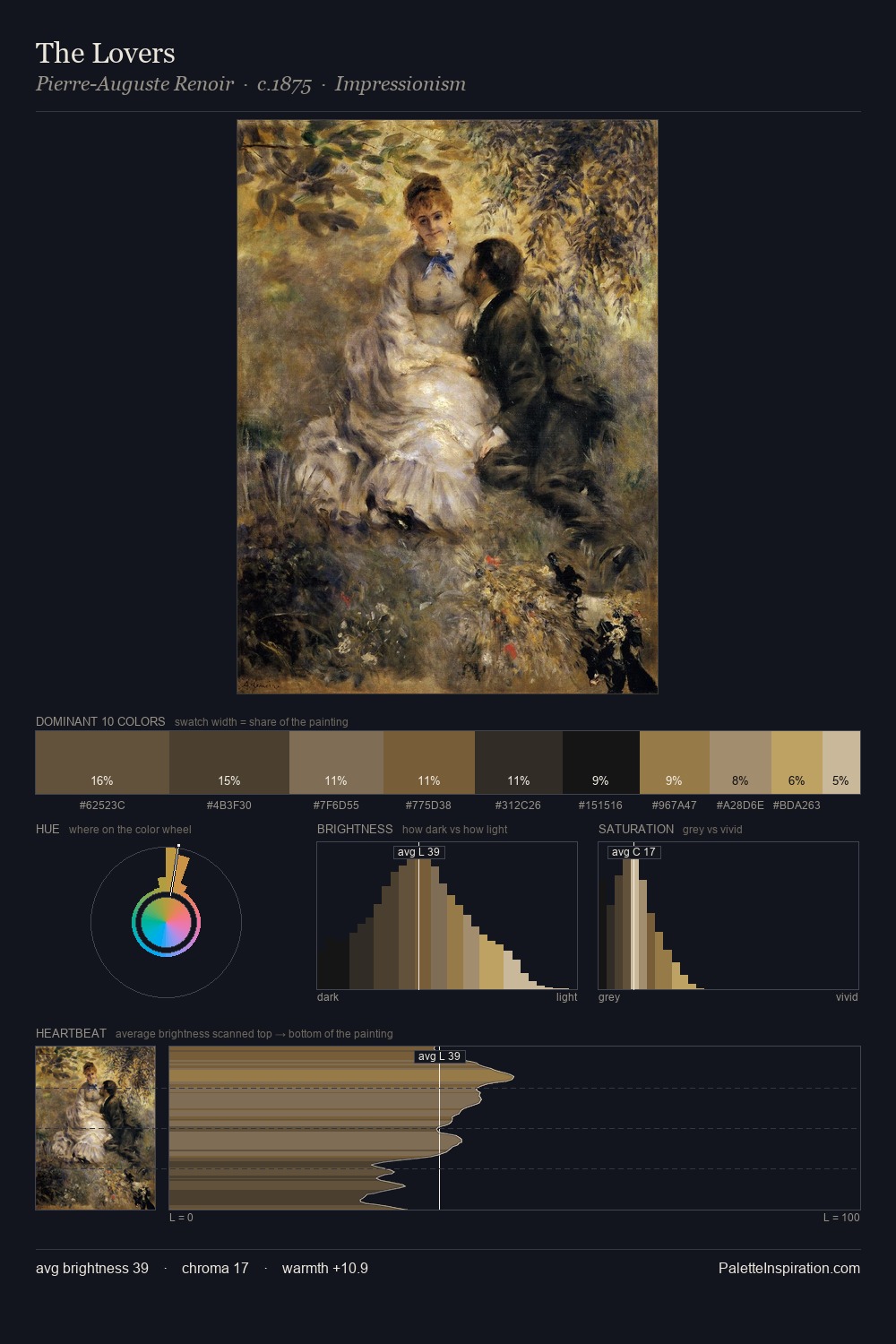Click the L = 0 axis label

(x=181, y=1217)
